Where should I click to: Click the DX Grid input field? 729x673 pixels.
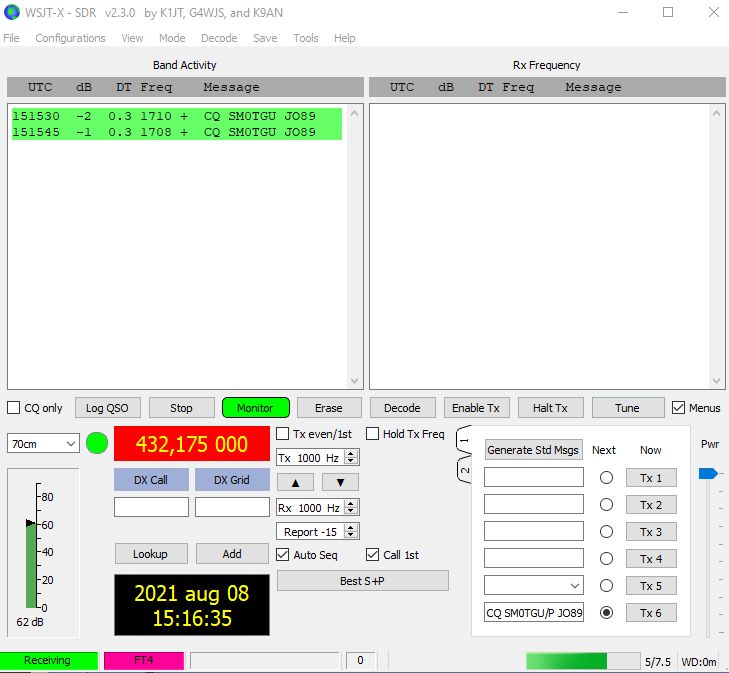click(x=232, y=507)
